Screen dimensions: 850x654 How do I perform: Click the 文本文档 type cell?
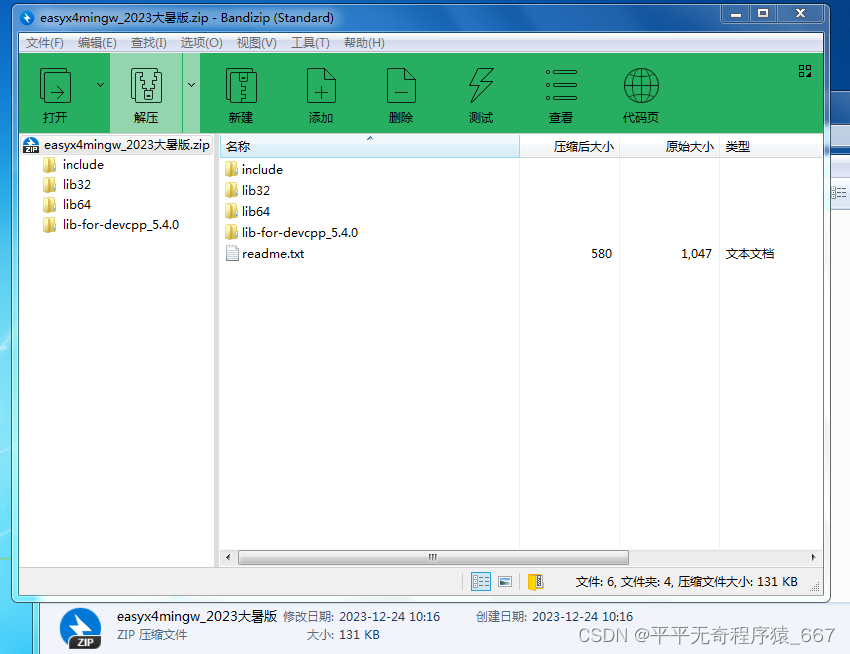pos(750,254)
